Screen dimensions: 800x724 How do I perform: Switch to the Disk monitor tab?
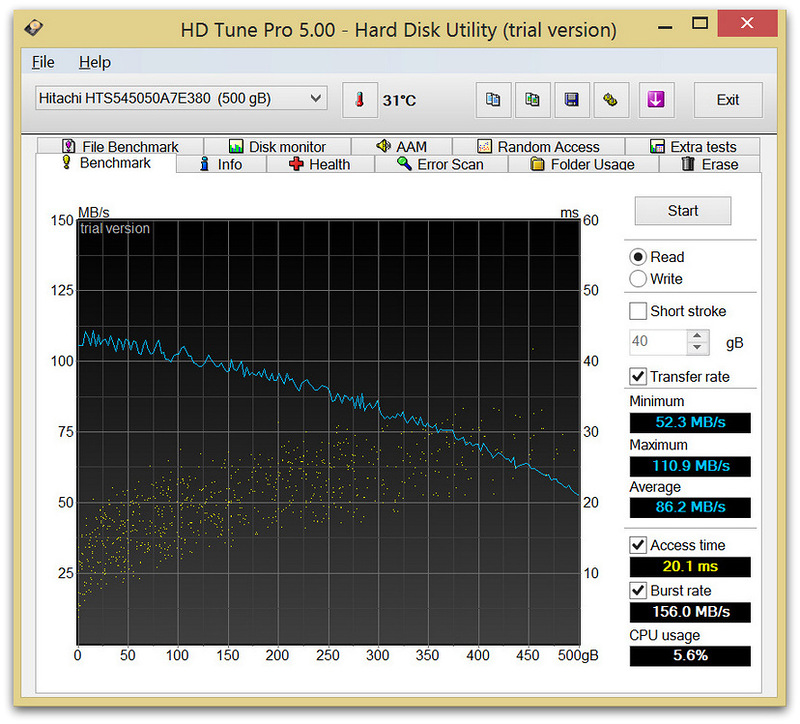pos(277,146)
